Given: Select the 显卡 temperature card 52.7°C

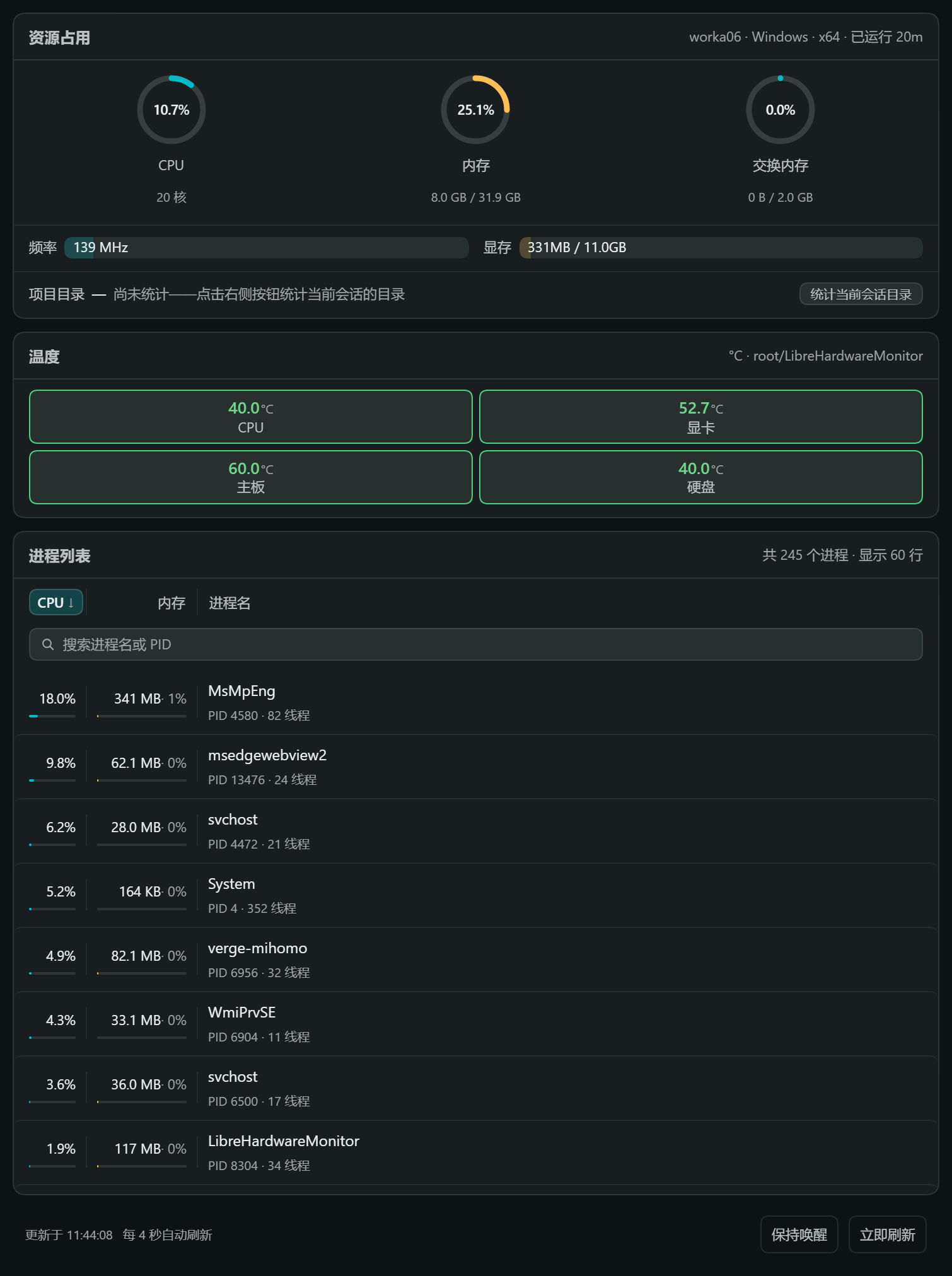Looking at the screenshot, I should tap(701, 417).
